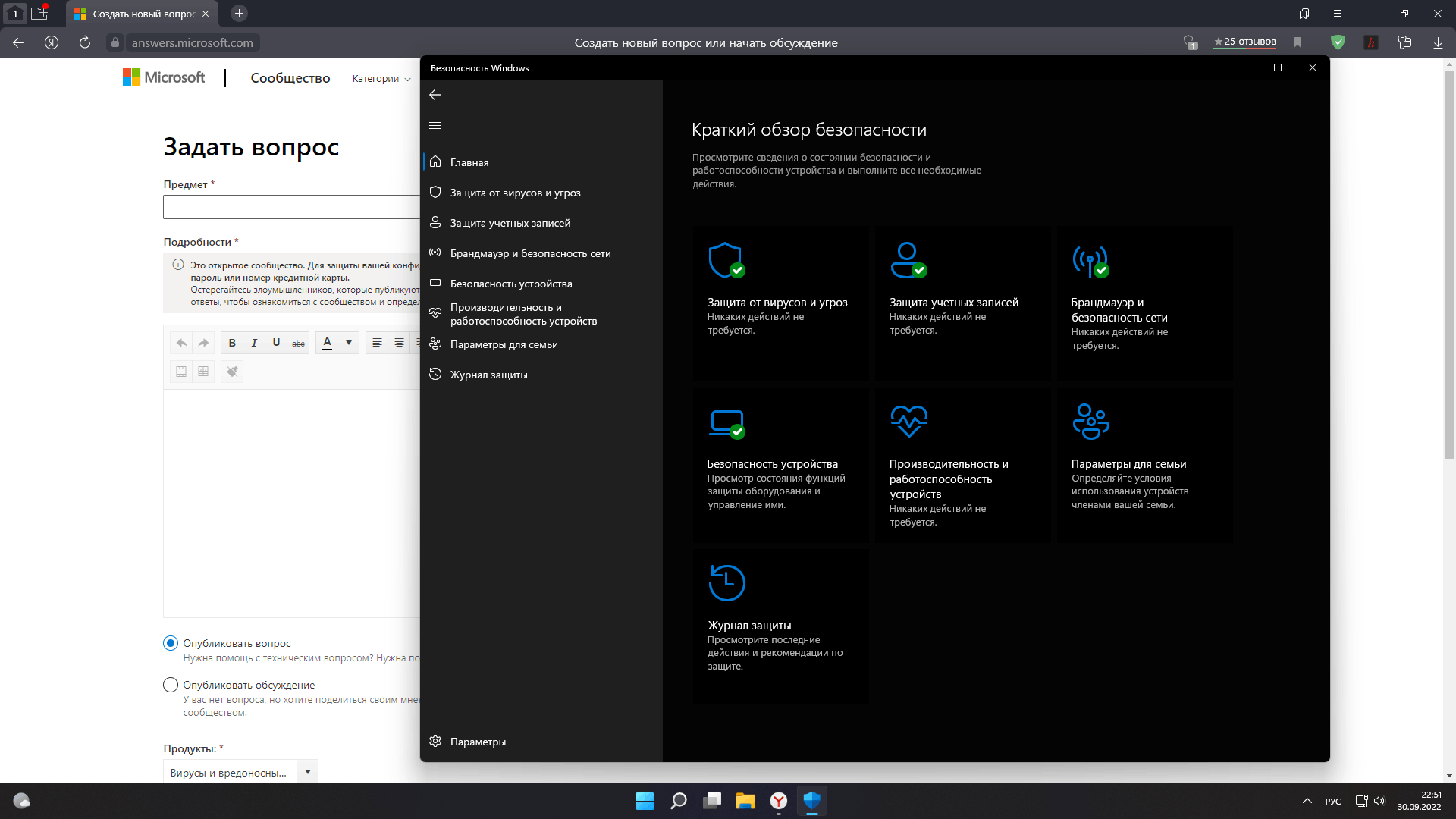Viewport: 1456px width, 819px height.
Task: Select Опубликовать вопрос radio button
Action: tap(171, 643)
